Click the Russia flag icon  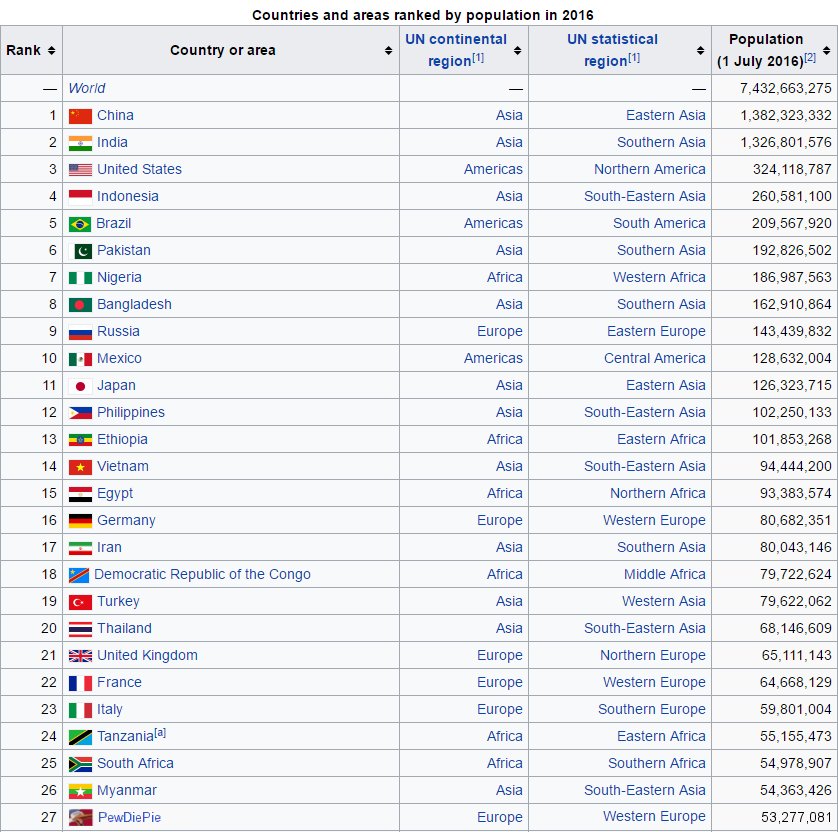coord(80,332)
